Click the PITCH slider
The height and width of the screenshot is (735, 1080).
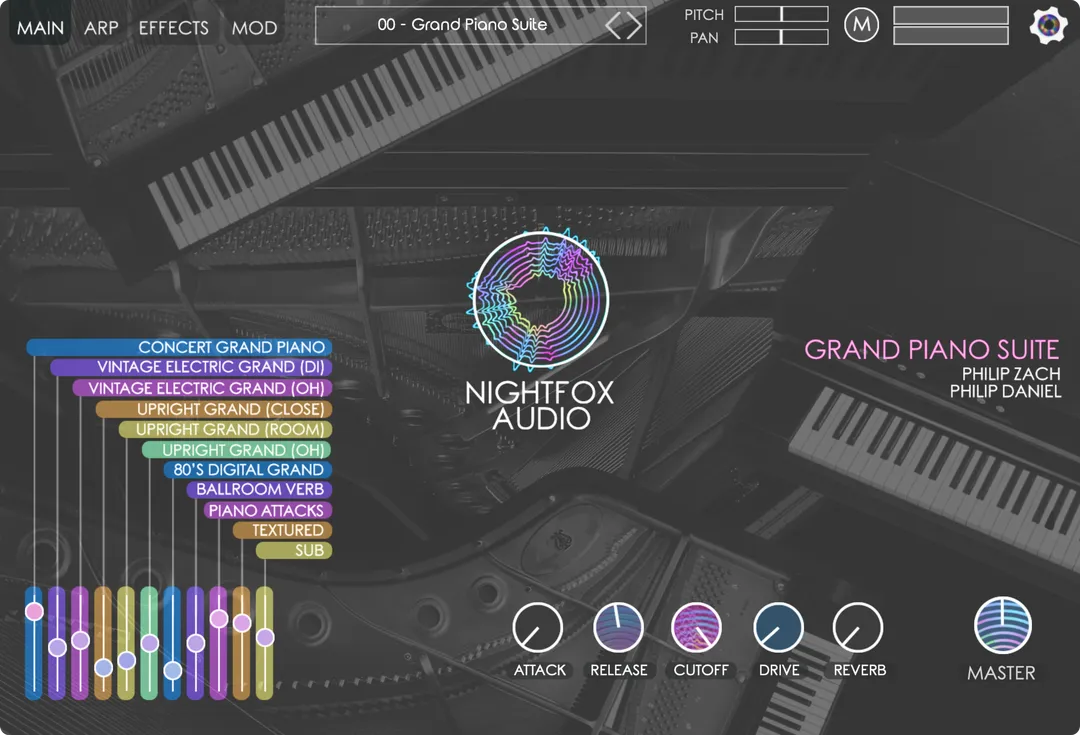coord(780,14)
